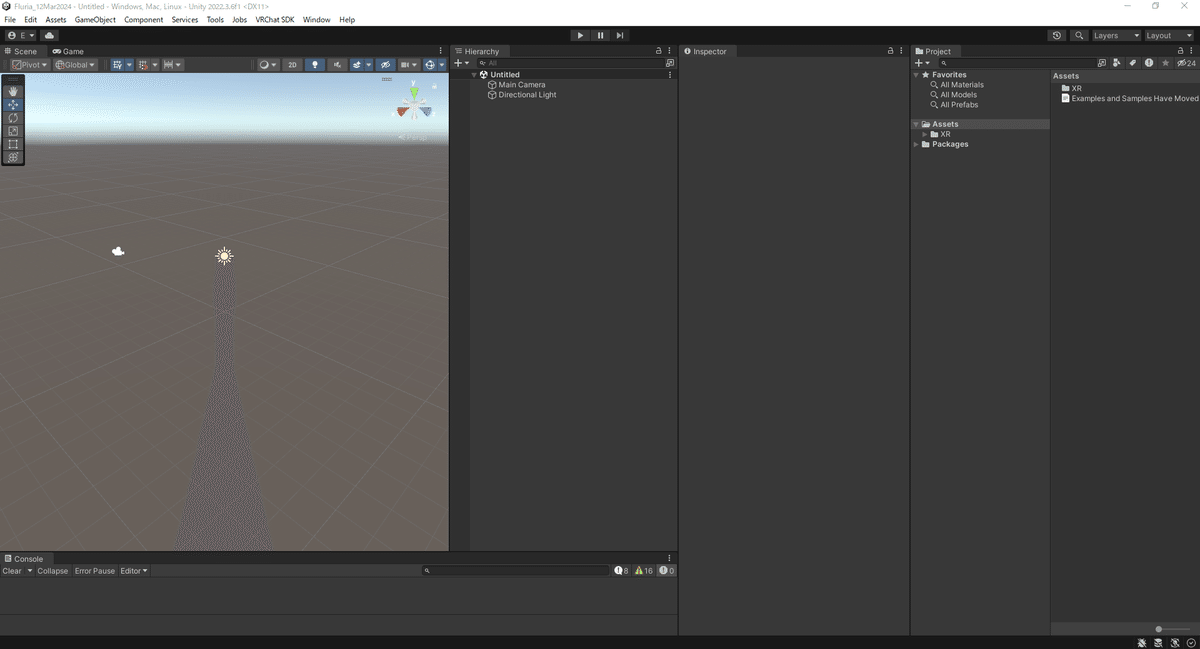Select the Hand view tool

tap(13, 91)
